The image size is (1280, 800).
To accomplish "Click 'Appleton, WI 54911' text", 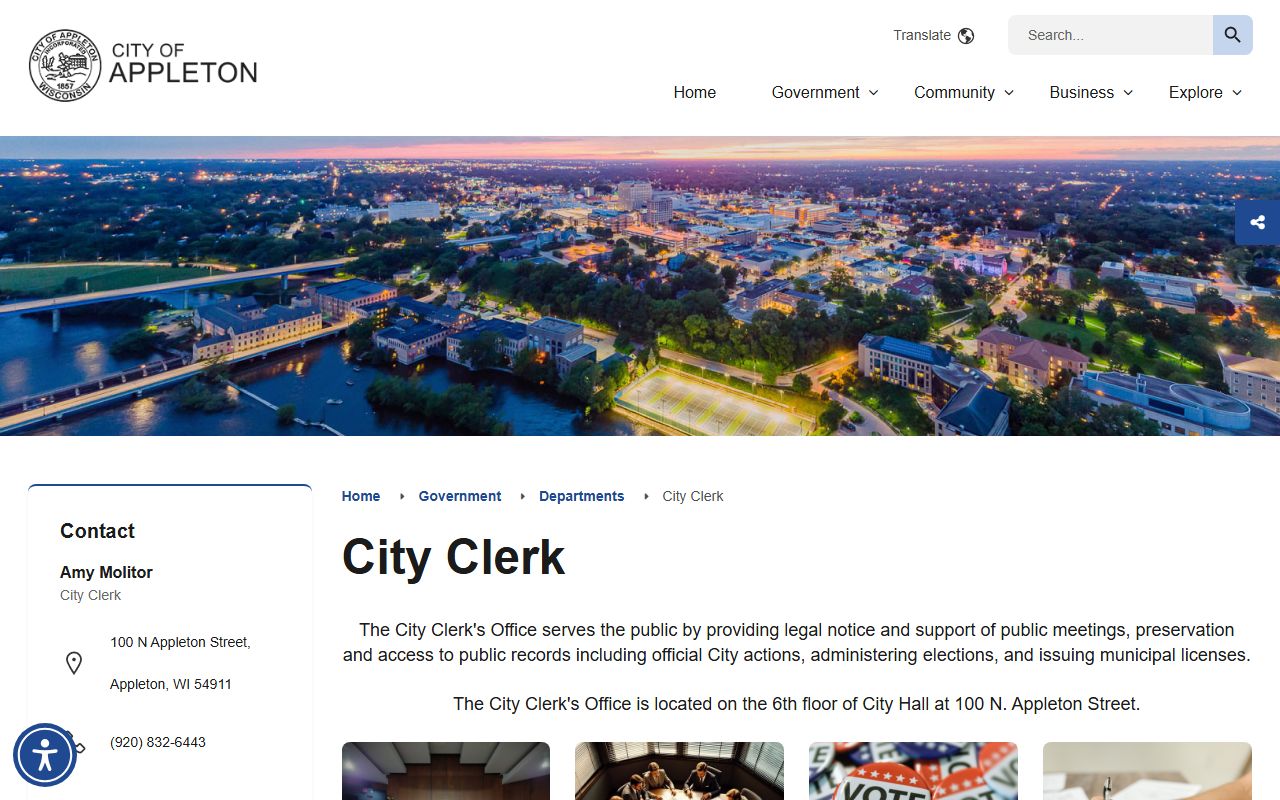I will point(171,684).
